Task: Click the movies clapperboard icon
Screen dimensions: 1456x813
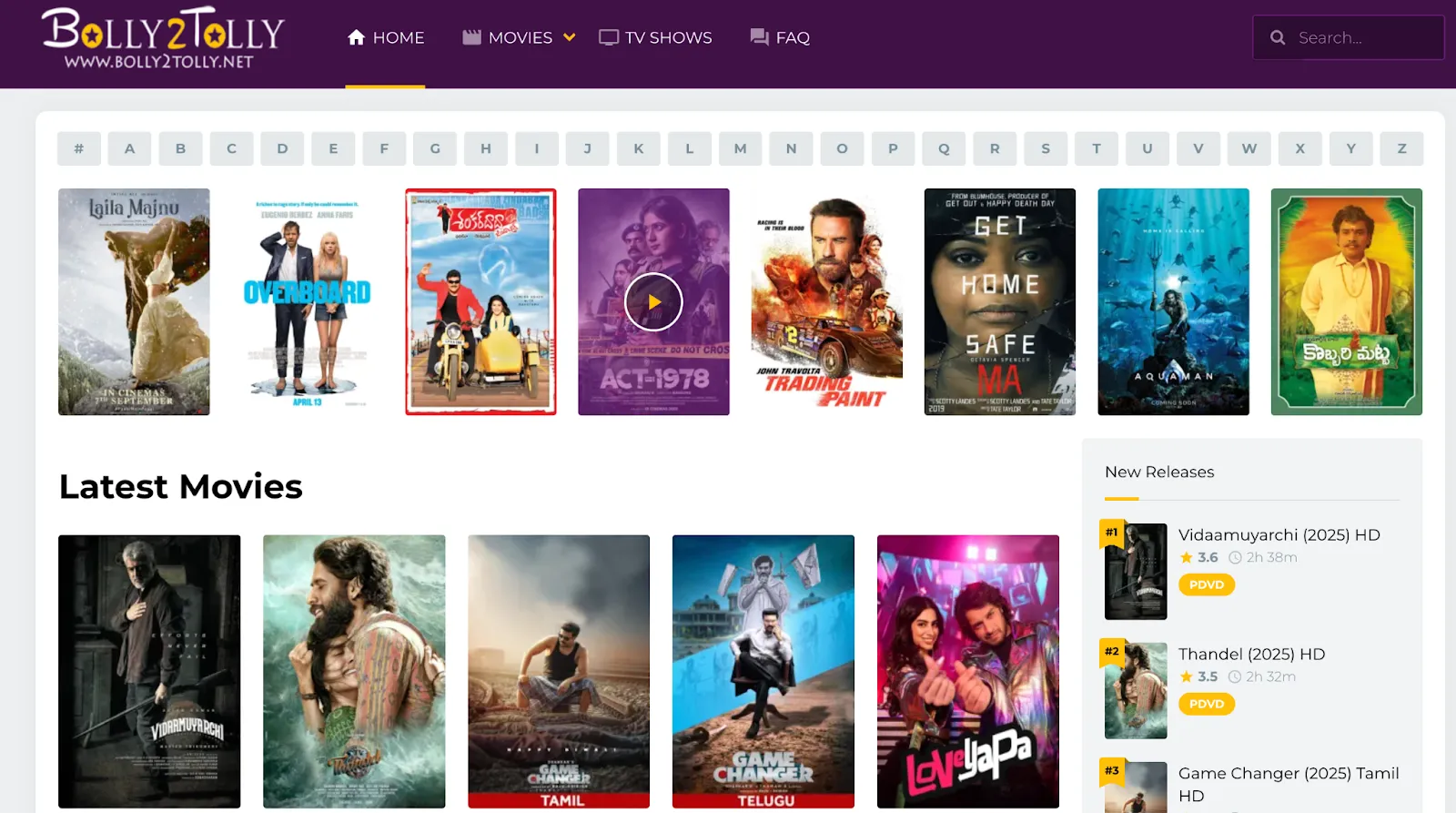Action: (x=471, y=37)
